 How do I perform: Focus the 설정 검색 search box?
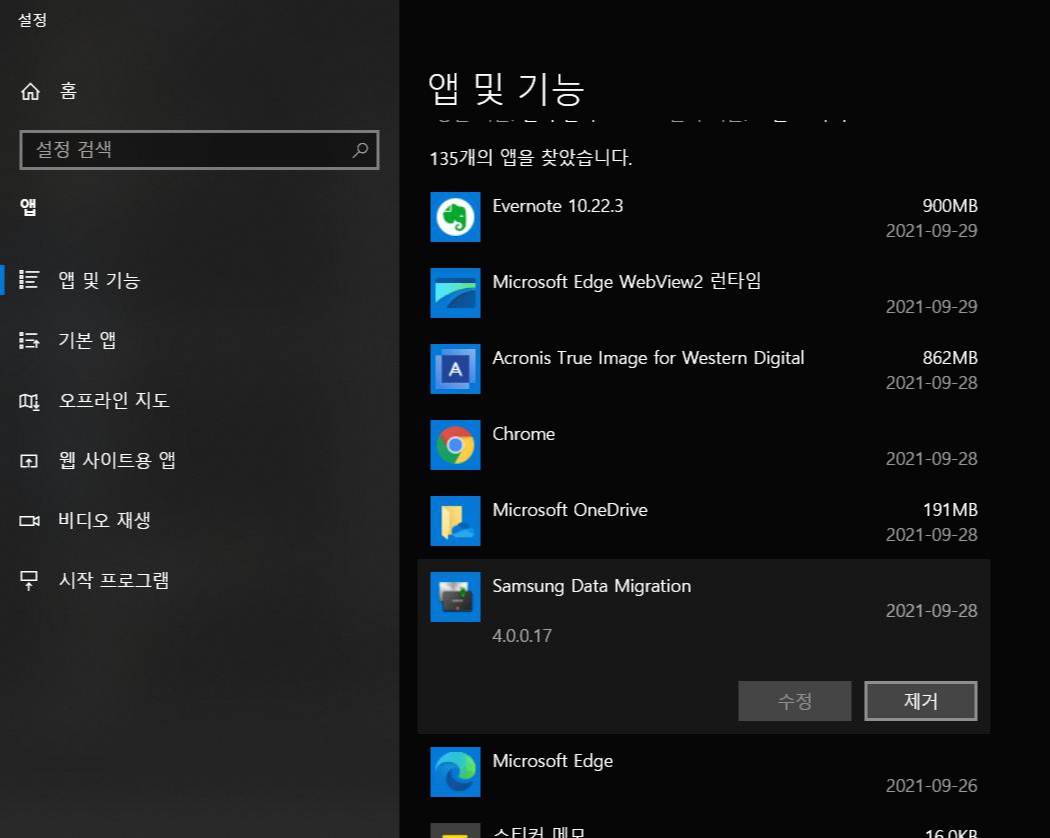point(200,150)
